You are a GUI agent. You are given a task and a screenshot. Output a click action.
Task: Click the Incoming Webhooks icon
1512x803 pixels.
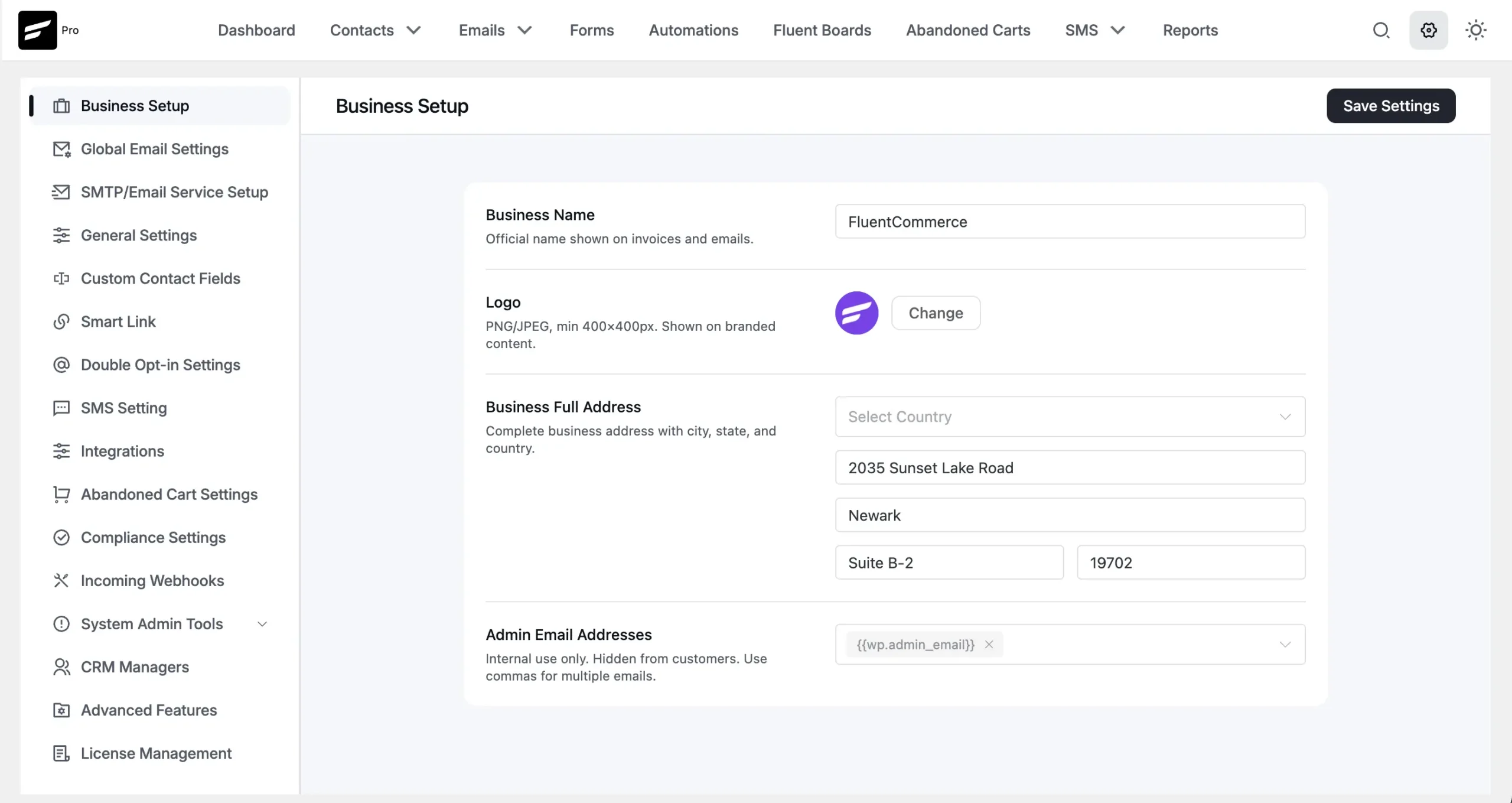point(61,580)
